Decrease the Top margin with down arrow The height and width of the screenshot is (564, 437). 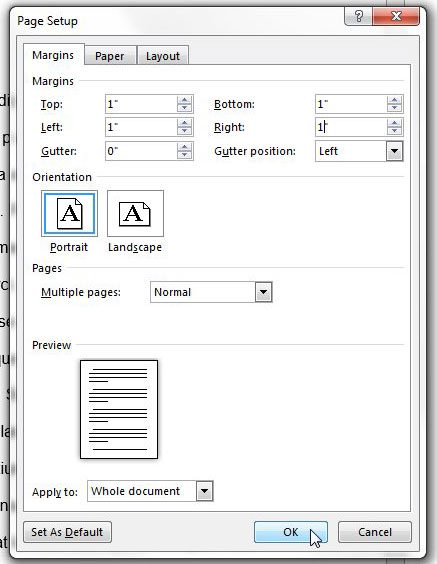(x=185, y=108)
